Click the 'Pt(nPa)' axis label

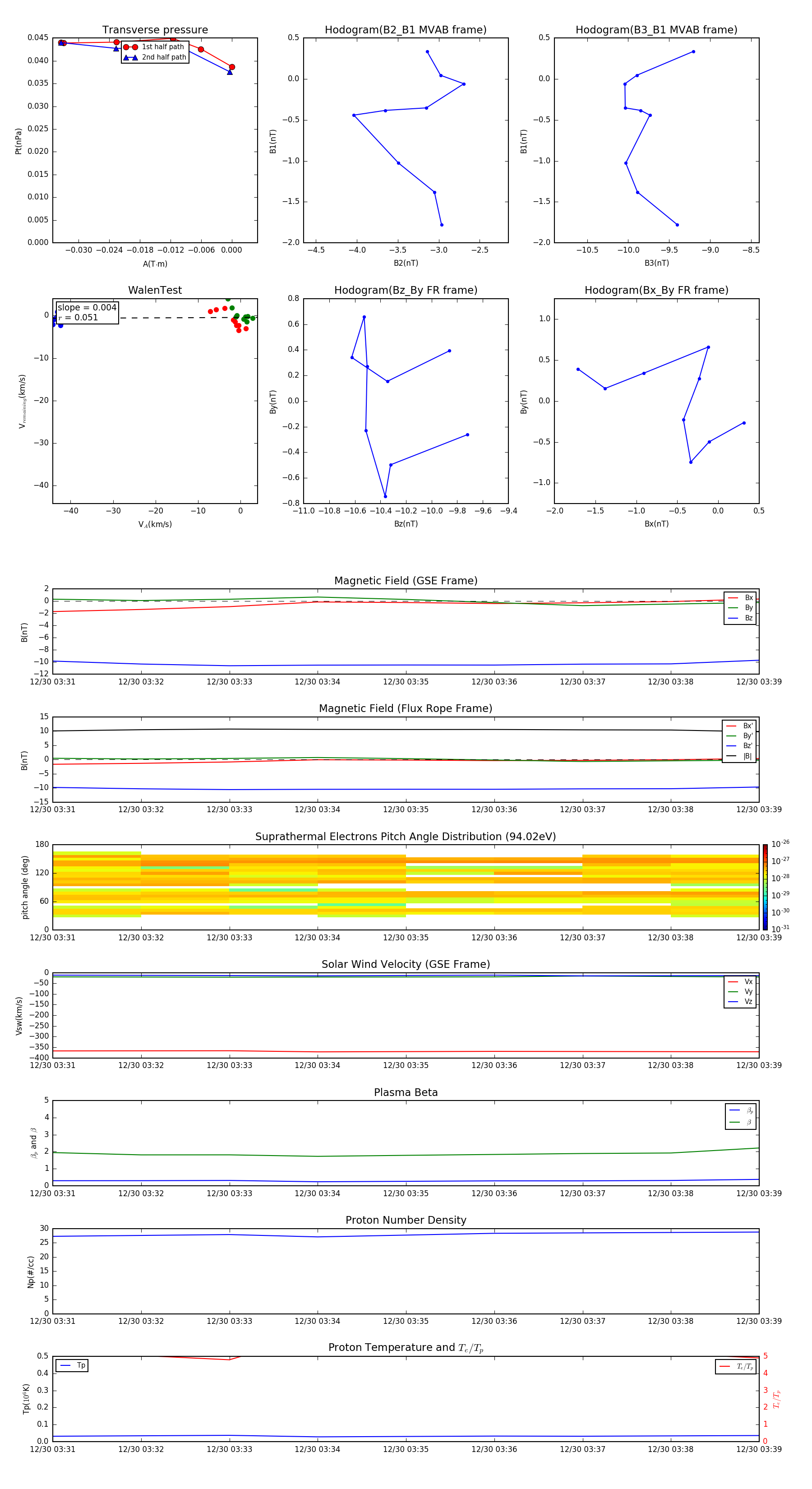(x=18, y=141)
